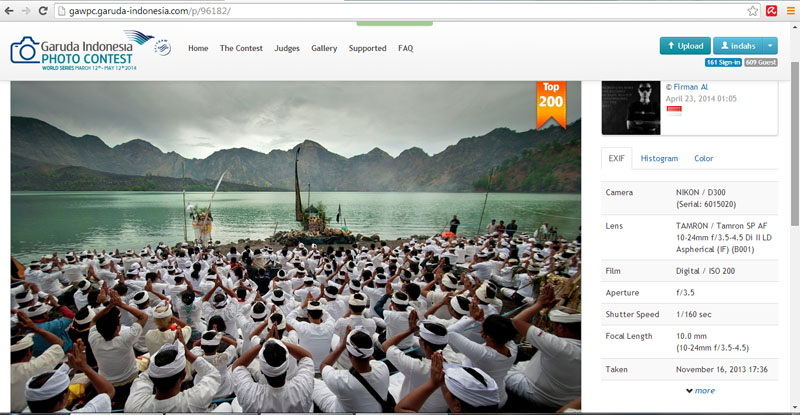Click the browser back arrow
The width and height of the screenshot is (800, 415).
tap(10, 11)
